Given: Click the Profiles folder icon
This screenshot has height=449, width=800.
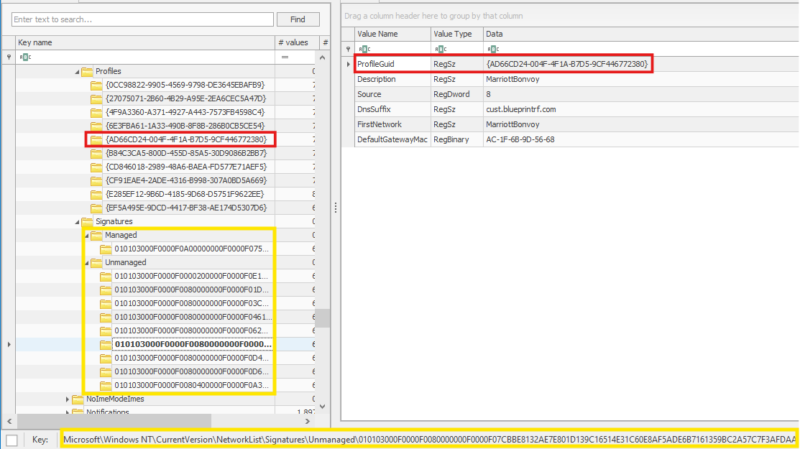Looking at the screenshot, I should [x=87, y=71].
